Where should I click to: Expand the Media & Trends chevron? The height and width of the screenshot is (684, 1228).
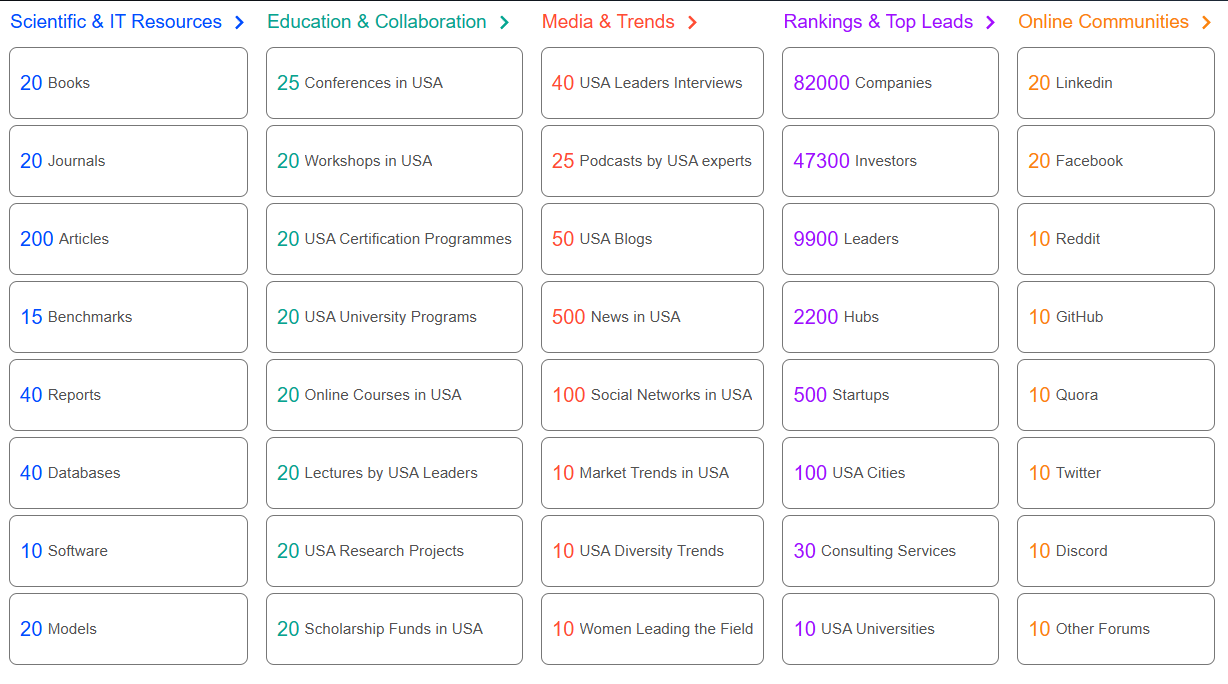coord(692,22)
